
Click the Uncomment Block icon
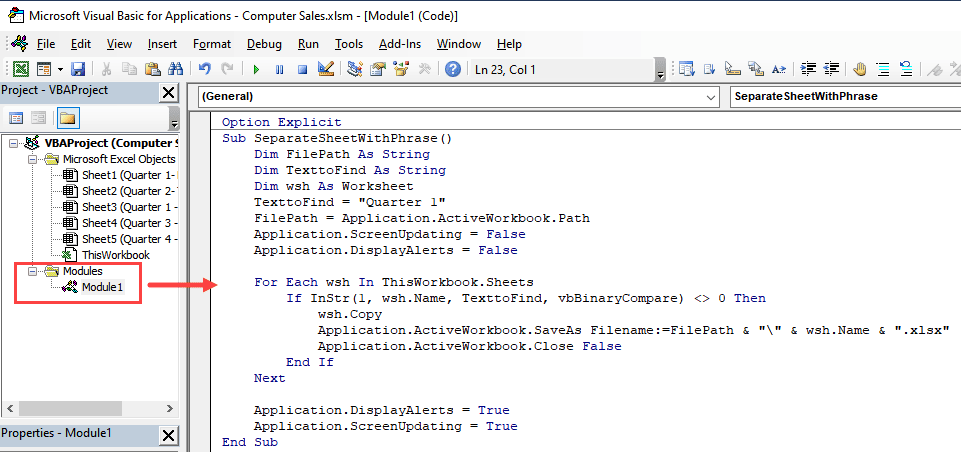click(x=906, y=69)
